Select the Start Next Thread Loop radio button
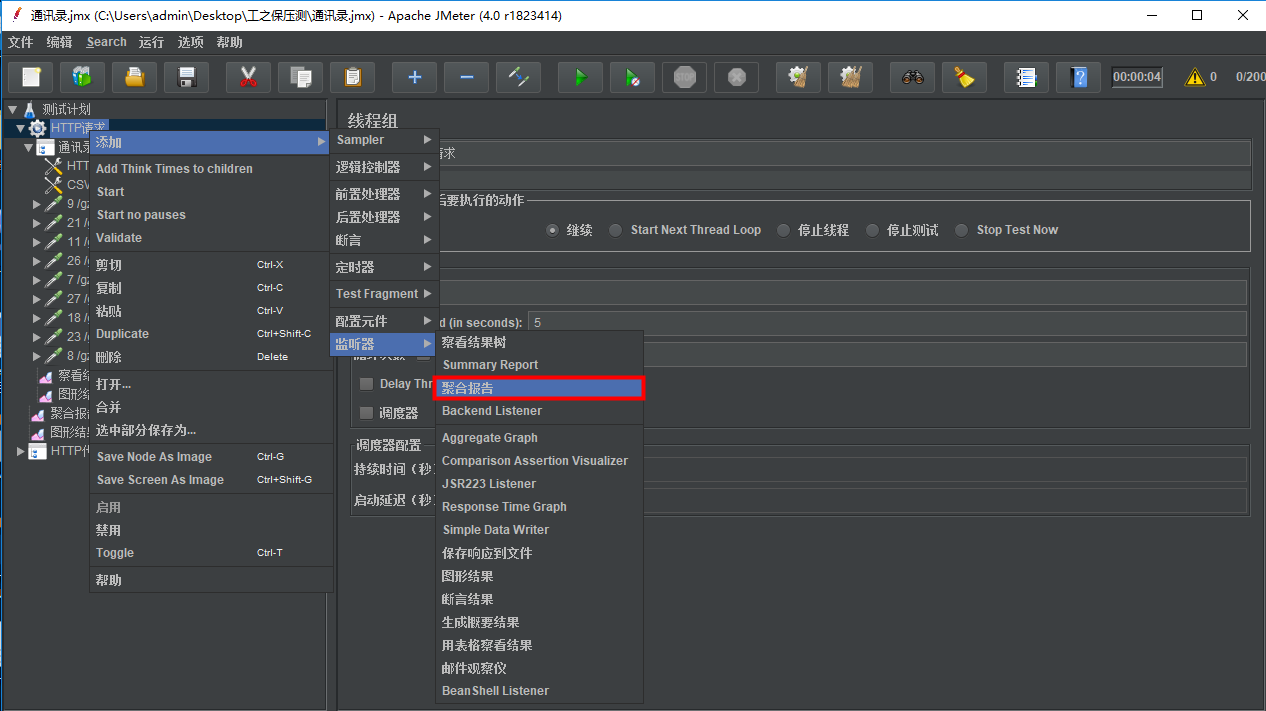Image resolution: width=1266 pixels, height=711 pixels. 616,230
